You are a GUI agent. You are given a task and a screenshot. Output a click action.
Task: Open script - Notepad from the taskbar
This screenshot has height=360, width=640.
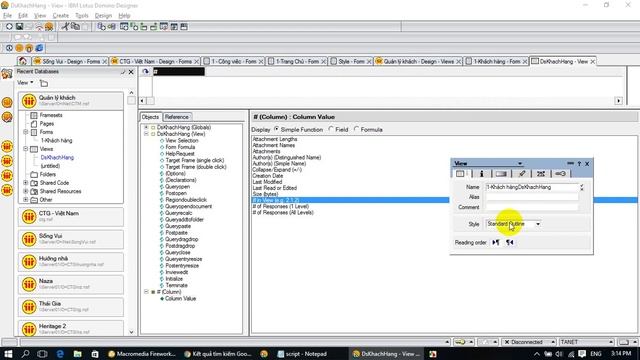coord(303,354)
